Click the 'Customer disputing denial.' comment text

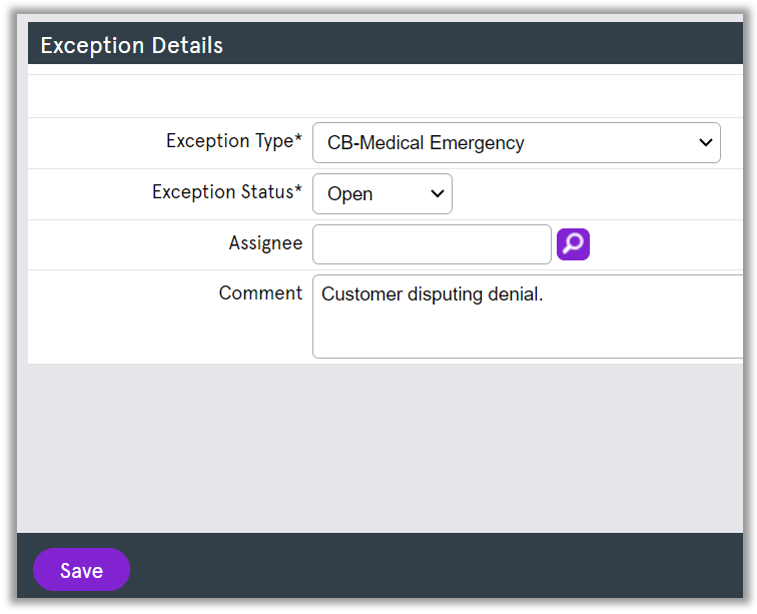point(432,294)
